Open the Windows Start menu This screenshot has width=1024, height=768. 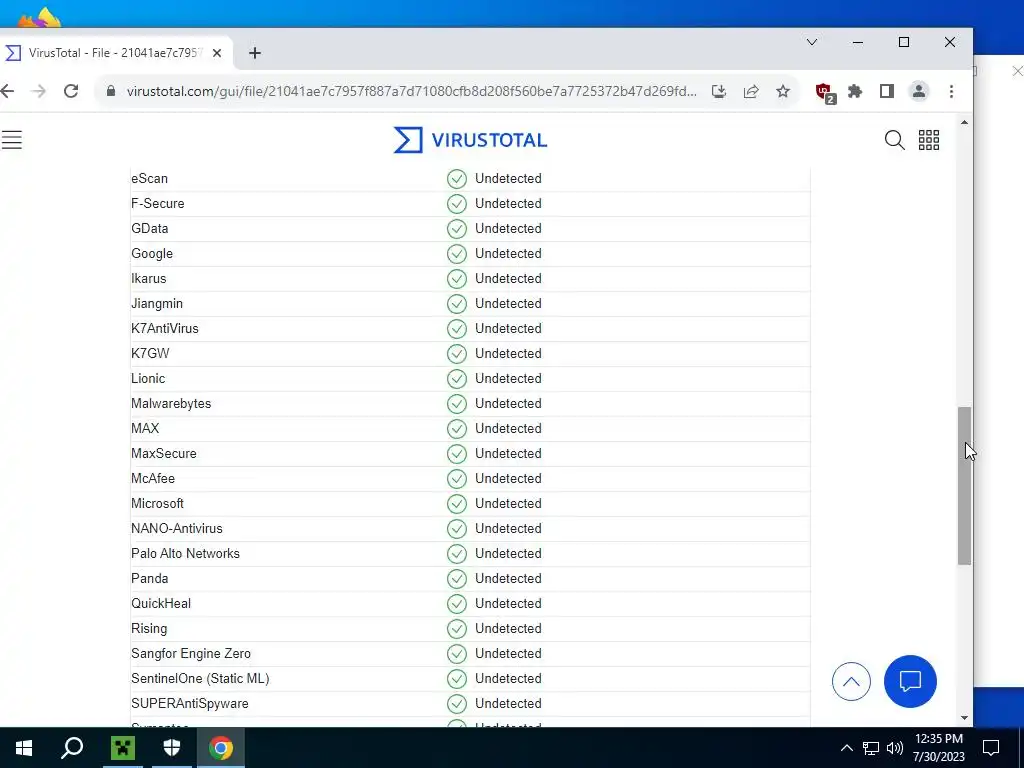coord(24,748)
